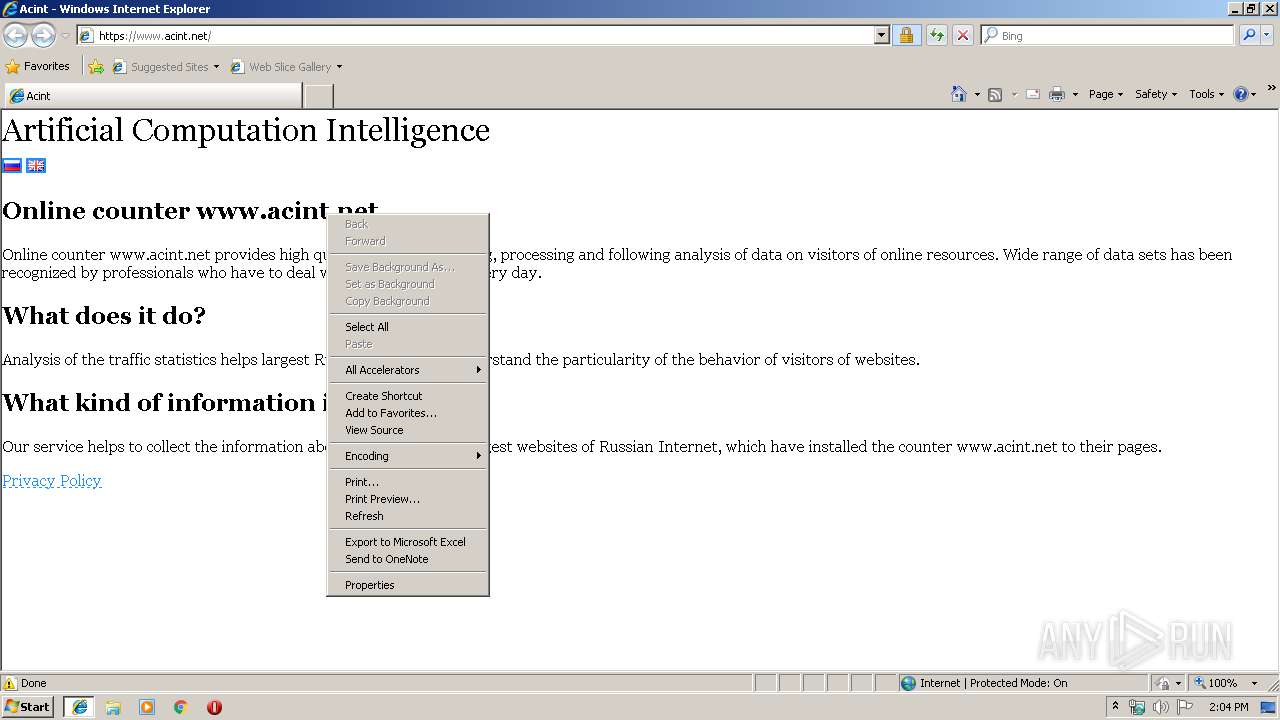Viewport: 1280px width, 720px height.
Task: Choose Select All in context menu
Action: pyautogui.click(x=408, y=327)
